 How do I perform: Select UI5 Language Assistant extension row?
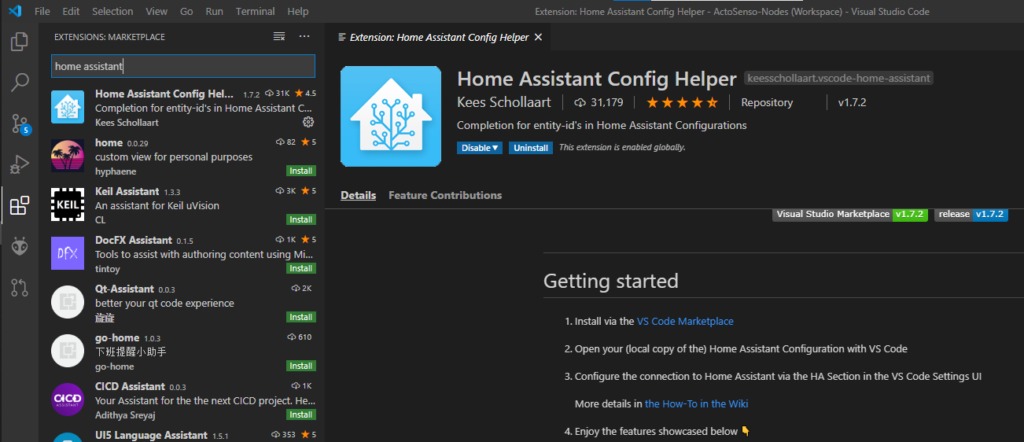183,435
